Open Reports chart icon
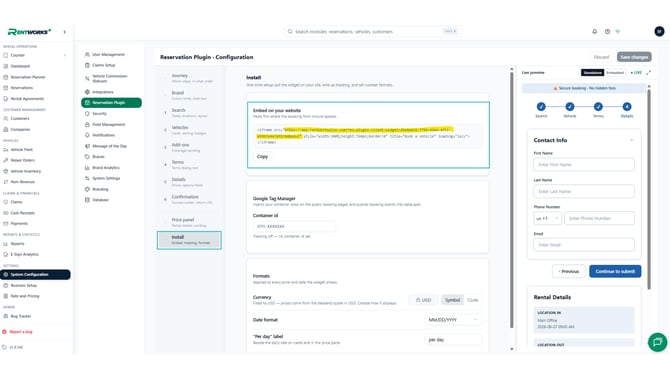 pyautogui.click(x=6, y=244)
